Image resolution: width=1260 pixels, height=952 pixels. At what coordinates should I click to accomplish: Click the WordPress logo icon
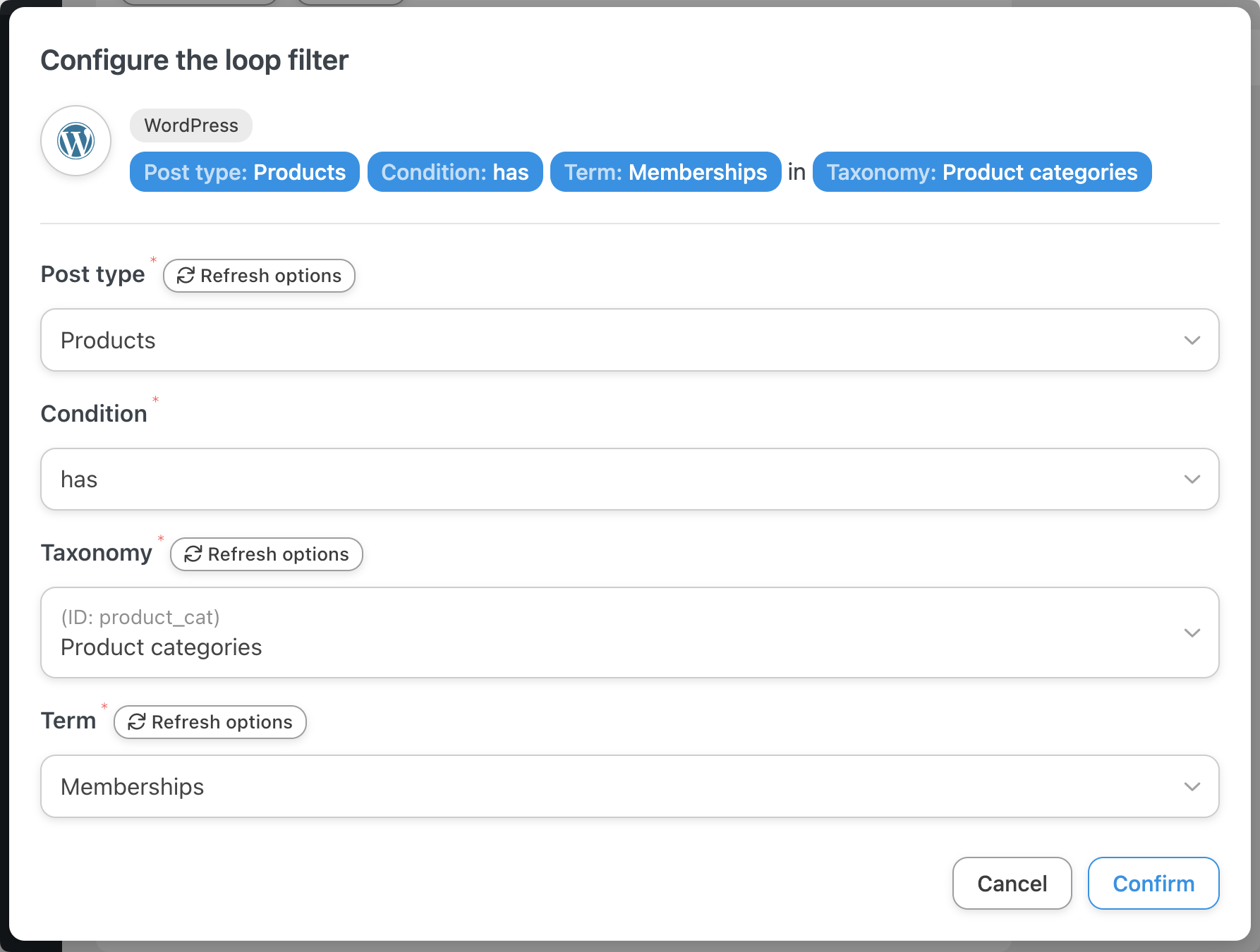coord(75,141)
